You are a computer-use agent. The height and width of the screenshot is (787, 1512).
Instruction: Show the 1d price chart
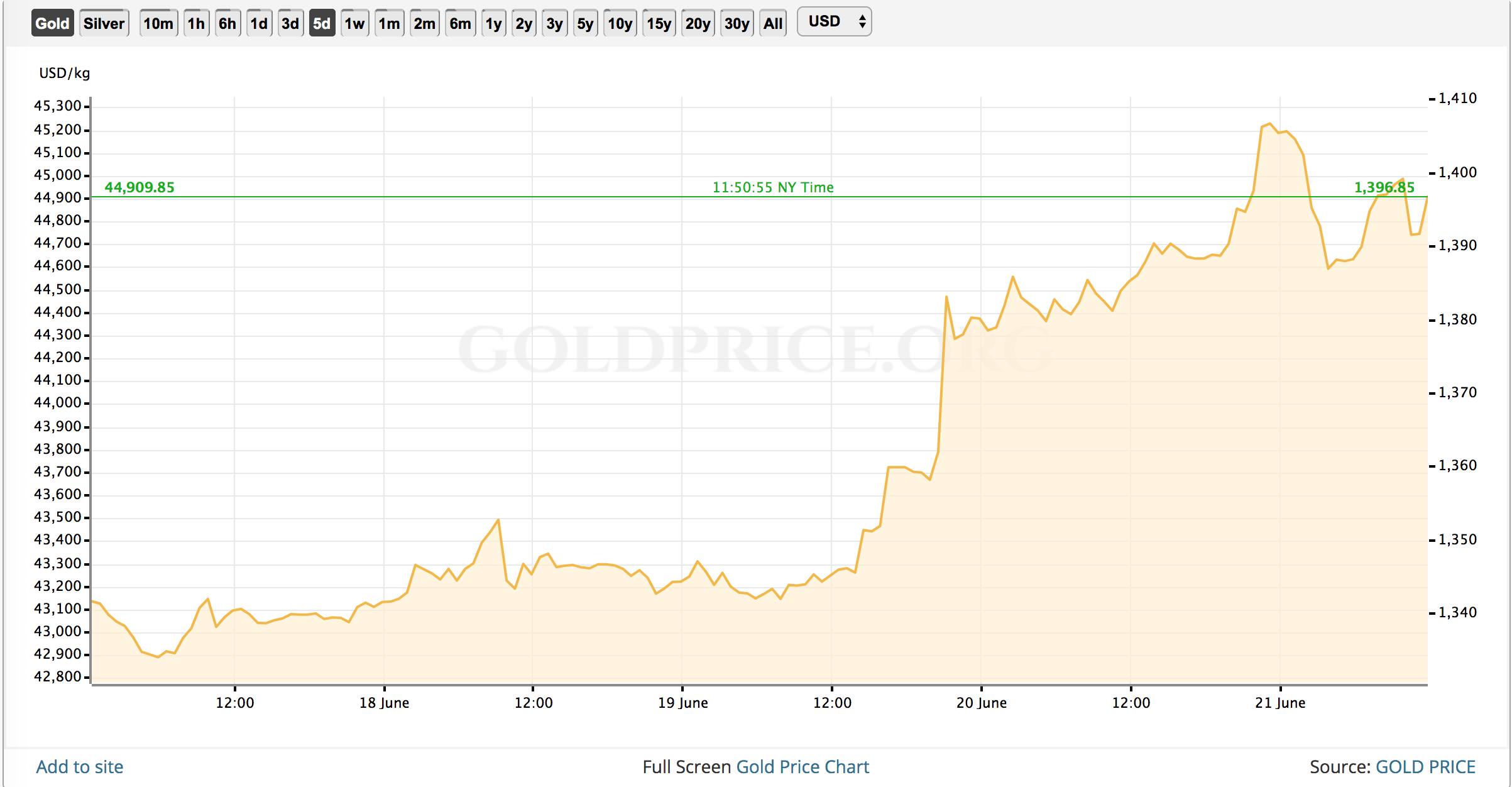(259, 23)
